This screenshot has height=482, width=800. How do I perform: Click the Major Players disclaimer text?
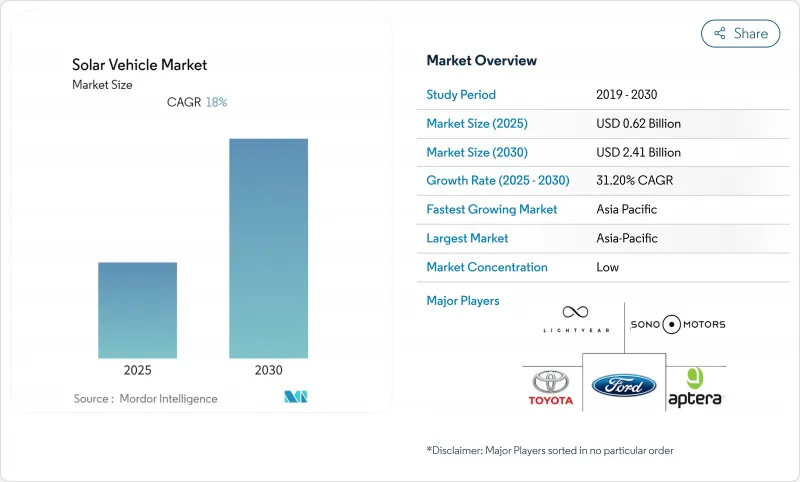(x=550, y=451)
